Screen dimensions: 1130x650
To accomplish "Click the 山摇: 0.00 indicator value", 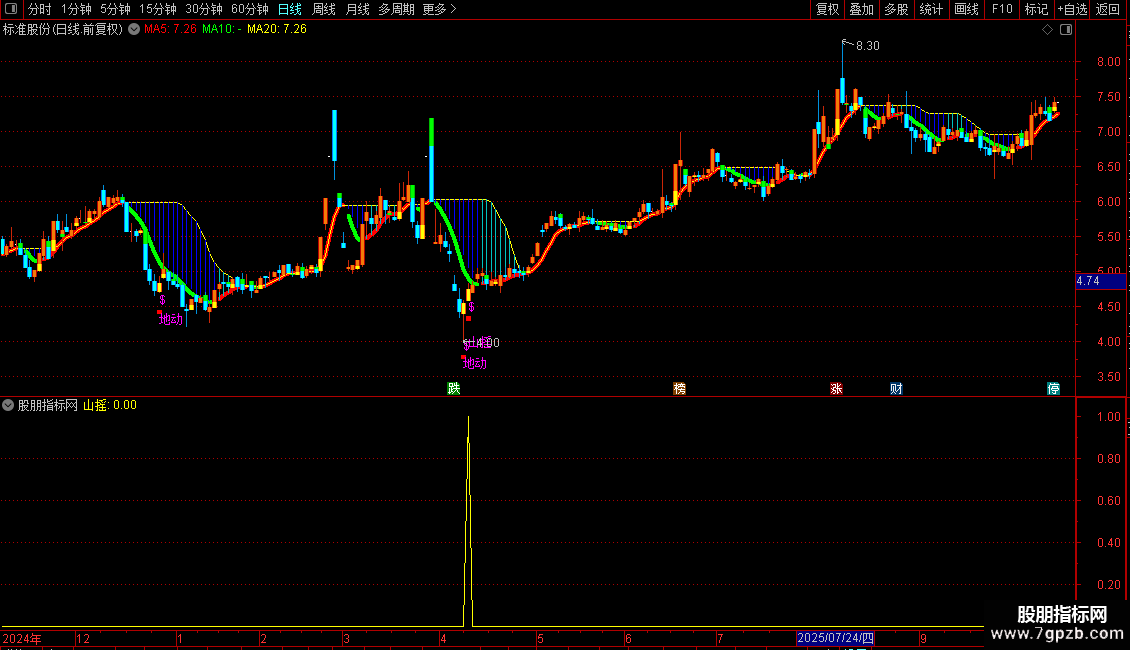I will tap(110, 405).
